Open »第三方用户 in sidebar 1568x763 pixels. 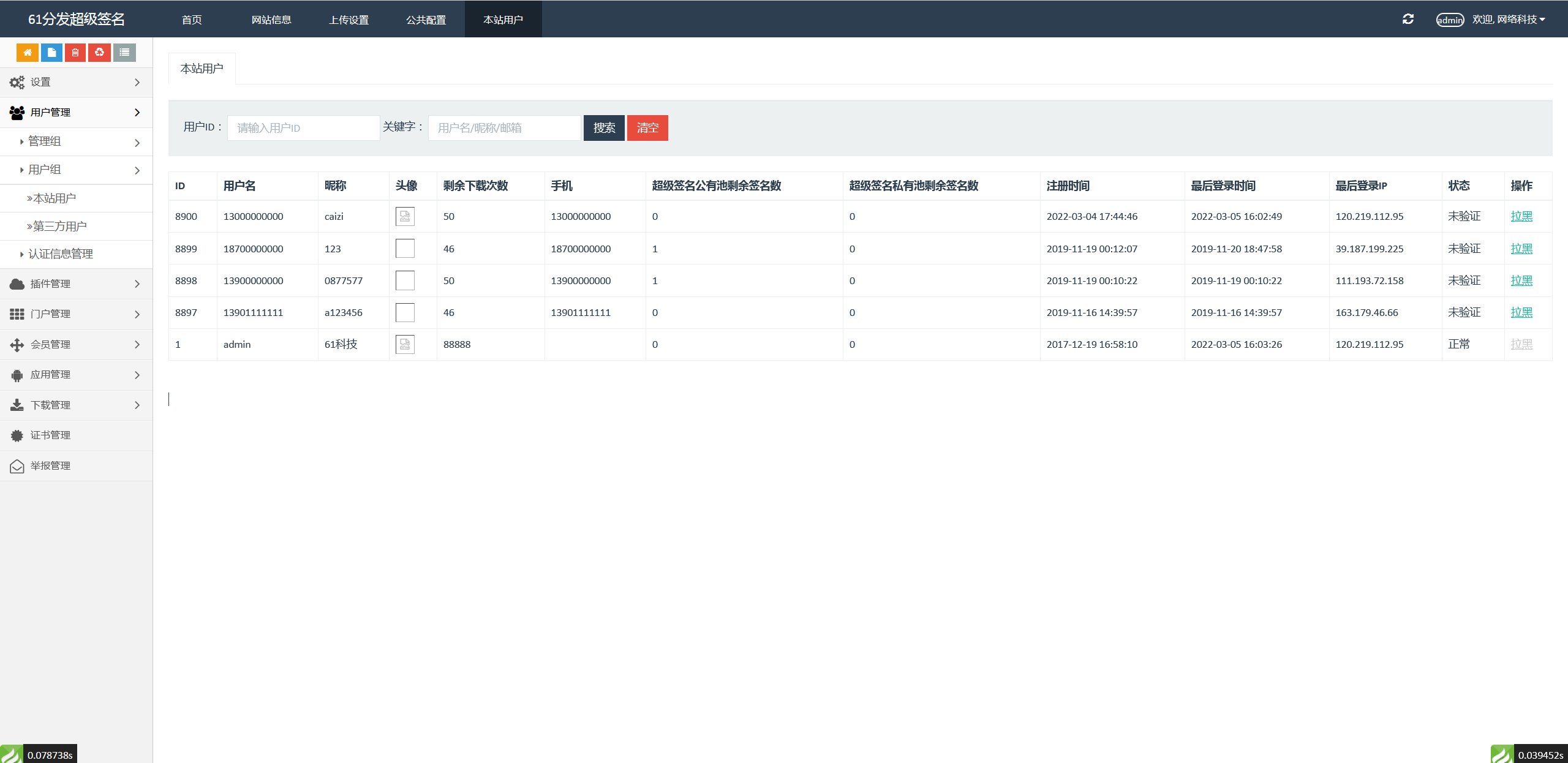pyautogui.click(x=76, y=227)
